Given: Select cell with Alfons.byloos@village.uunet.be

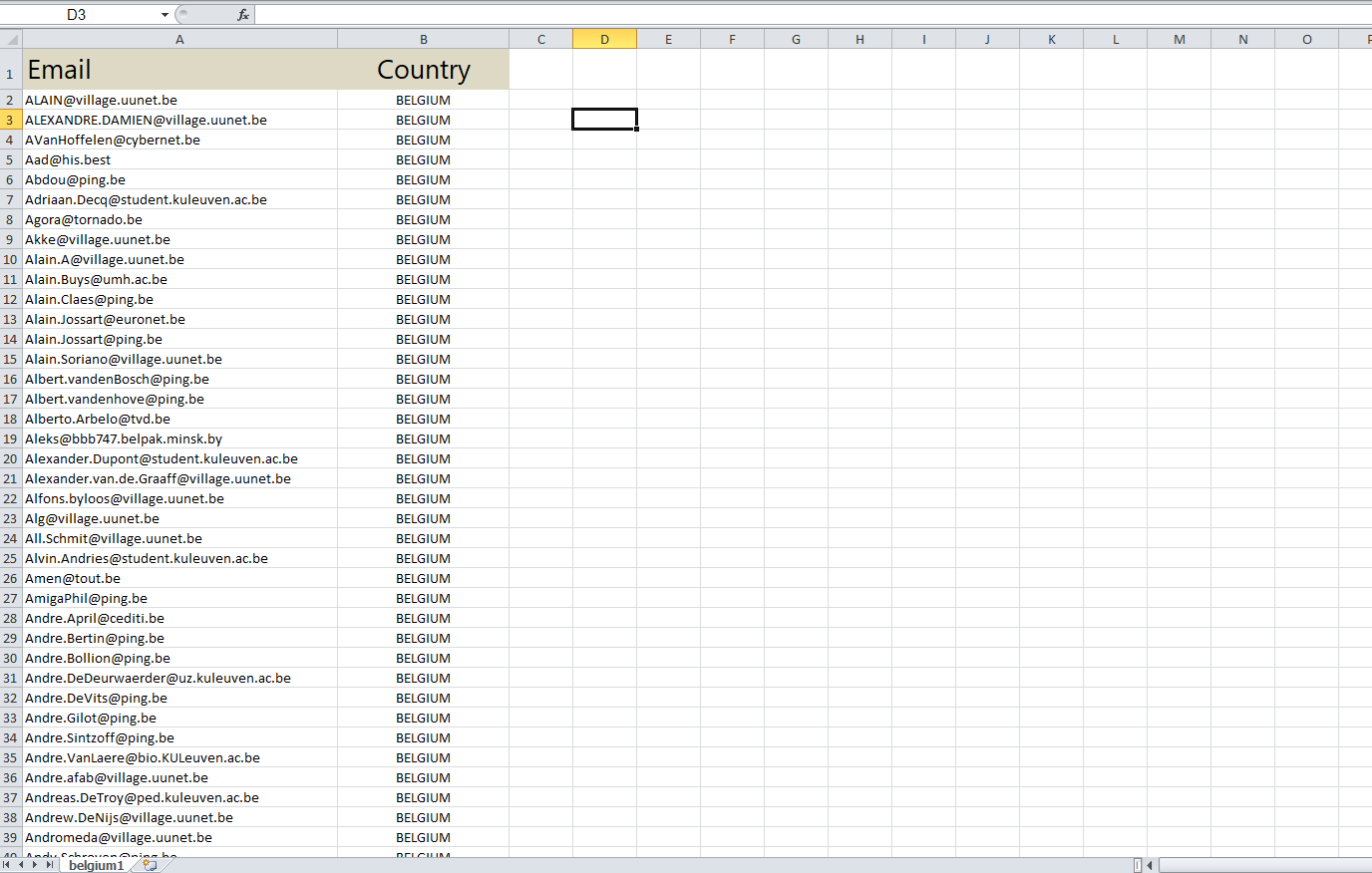Looking at the screenshot, I should pyautogui.click(x=179, y=498).
